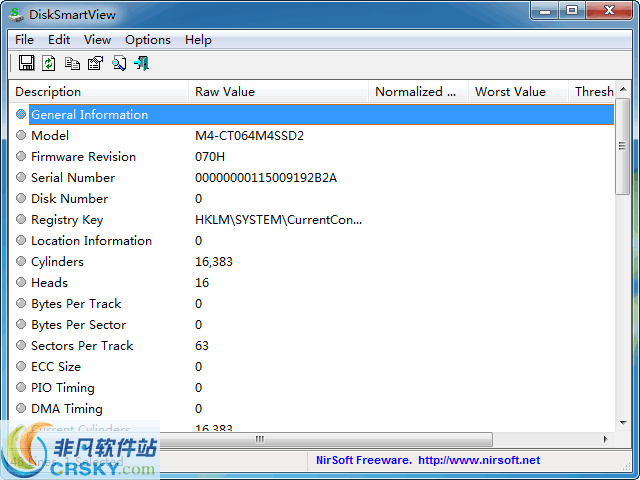Open the Help menu
Image resolution: width=640 pixels, height=480 pixels.
pyautogui.click(x=198, y=40)
